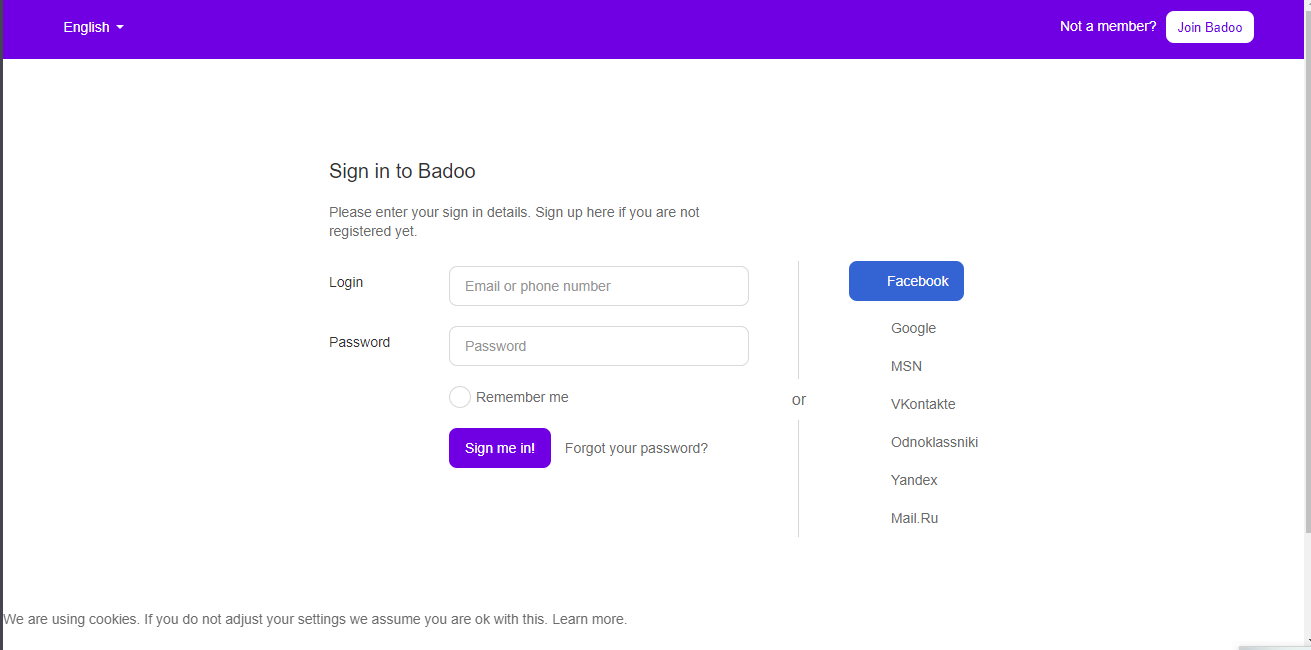Tick the Remember me checkbox circle
This screenshot has width=1311, height=650.
(x=460, y=397)
